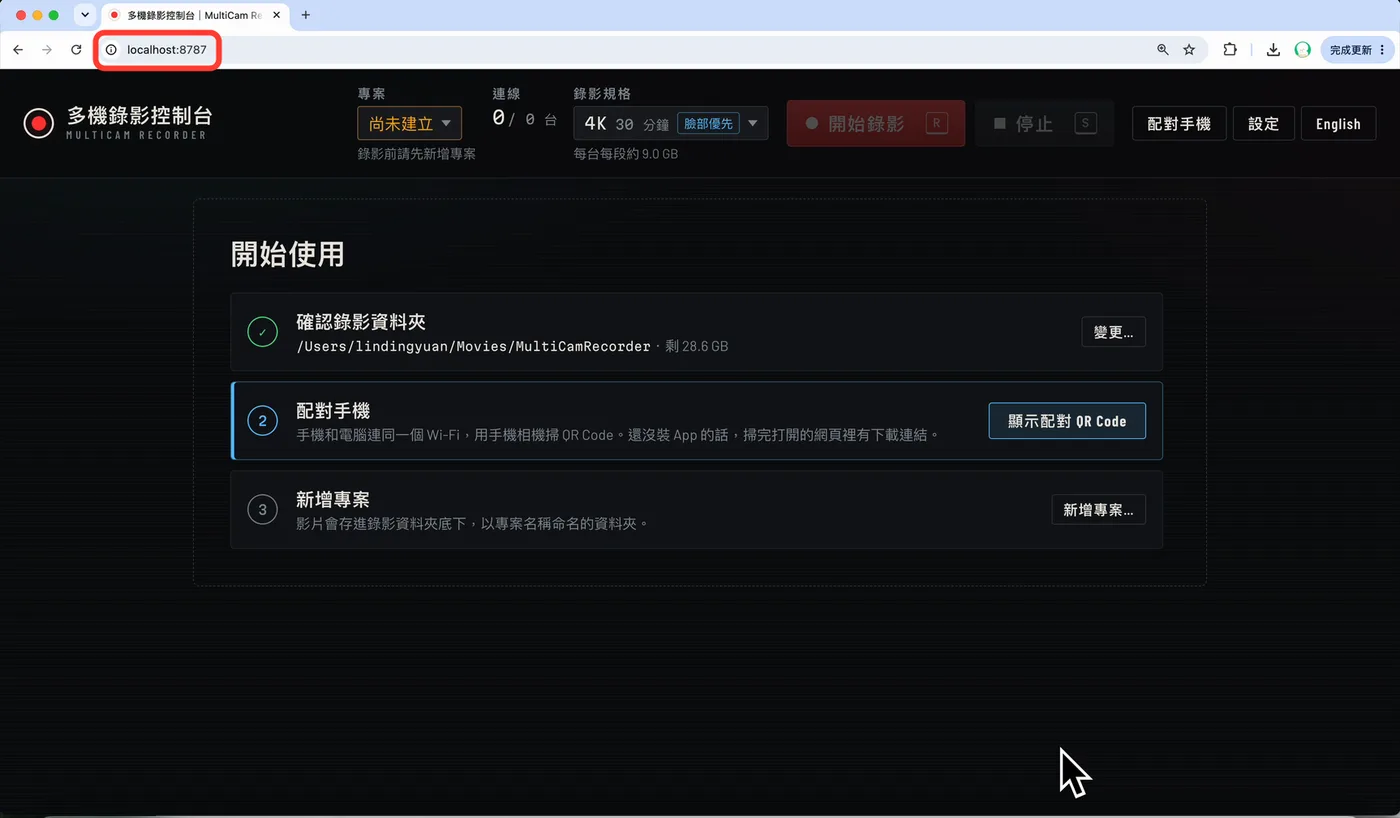Open the tab search chevron in the tab strip

click(x=84, y=15)
